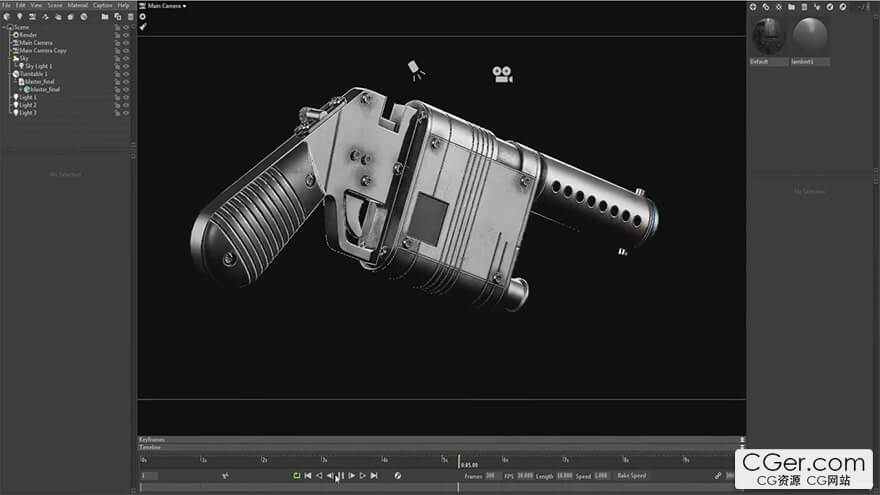
Task: Toggle visibility of Main Camera
Action: pos(126,43)
